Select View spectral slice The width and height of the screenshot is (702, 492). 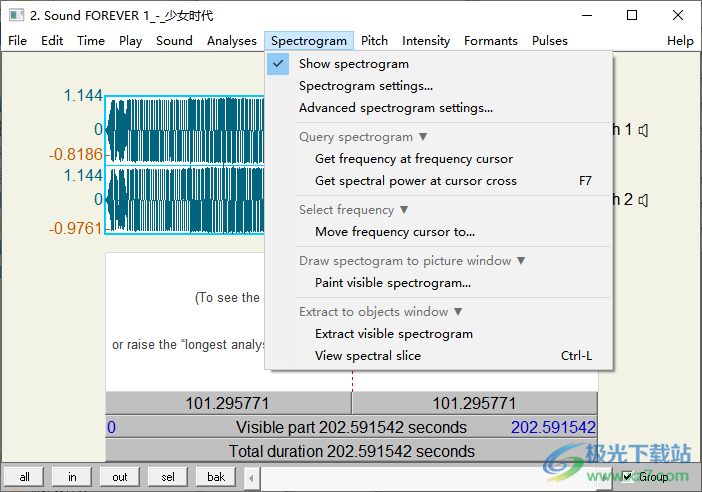tap(367, 356)
